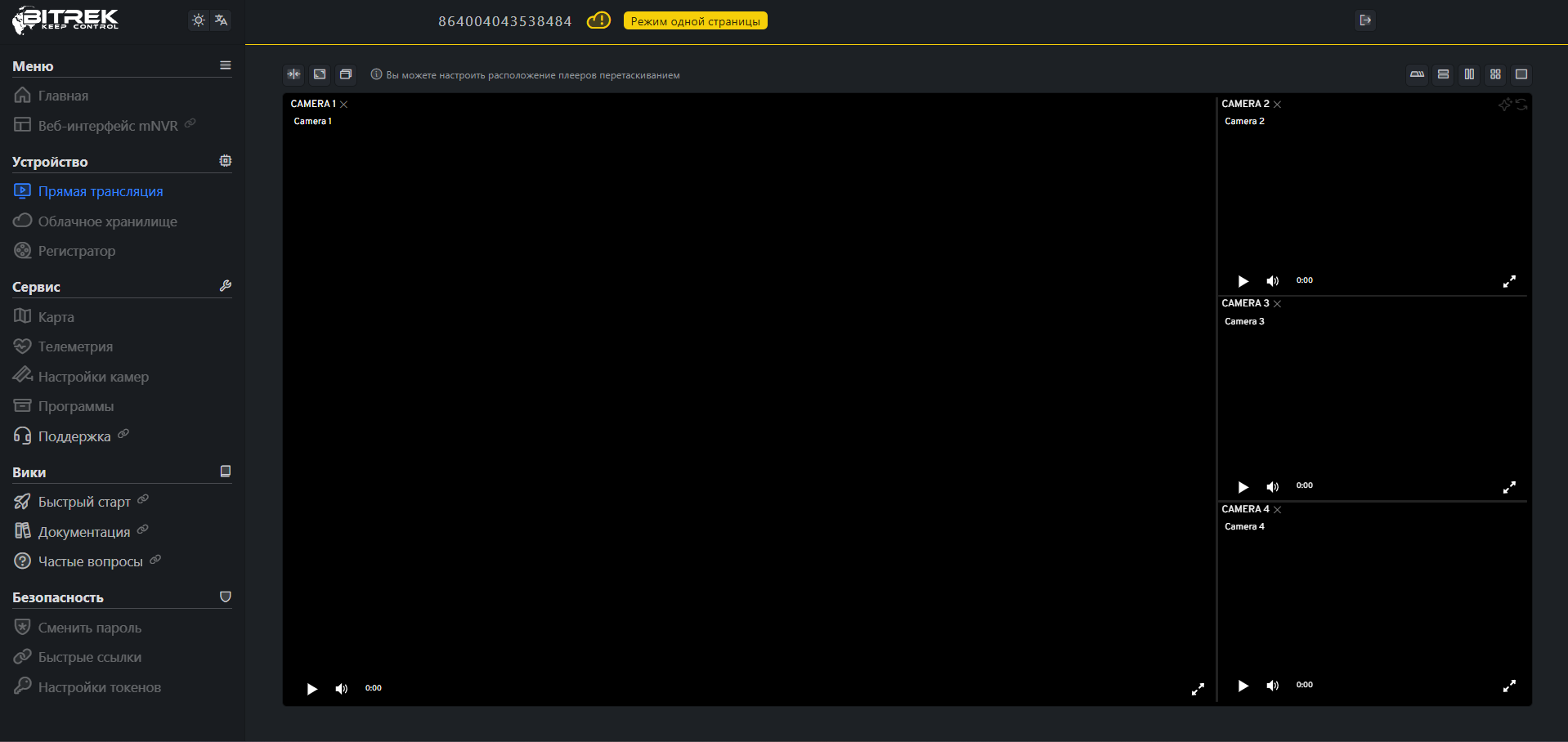
Task: Choose the stacked rows layout icon
Action: coord(1443,74)
